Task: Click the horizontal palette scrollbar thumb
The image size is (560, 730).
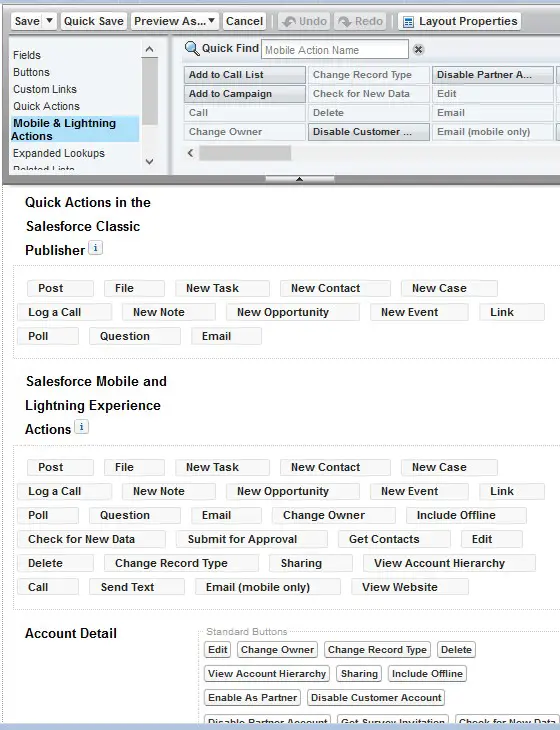Action: (245, 153)
